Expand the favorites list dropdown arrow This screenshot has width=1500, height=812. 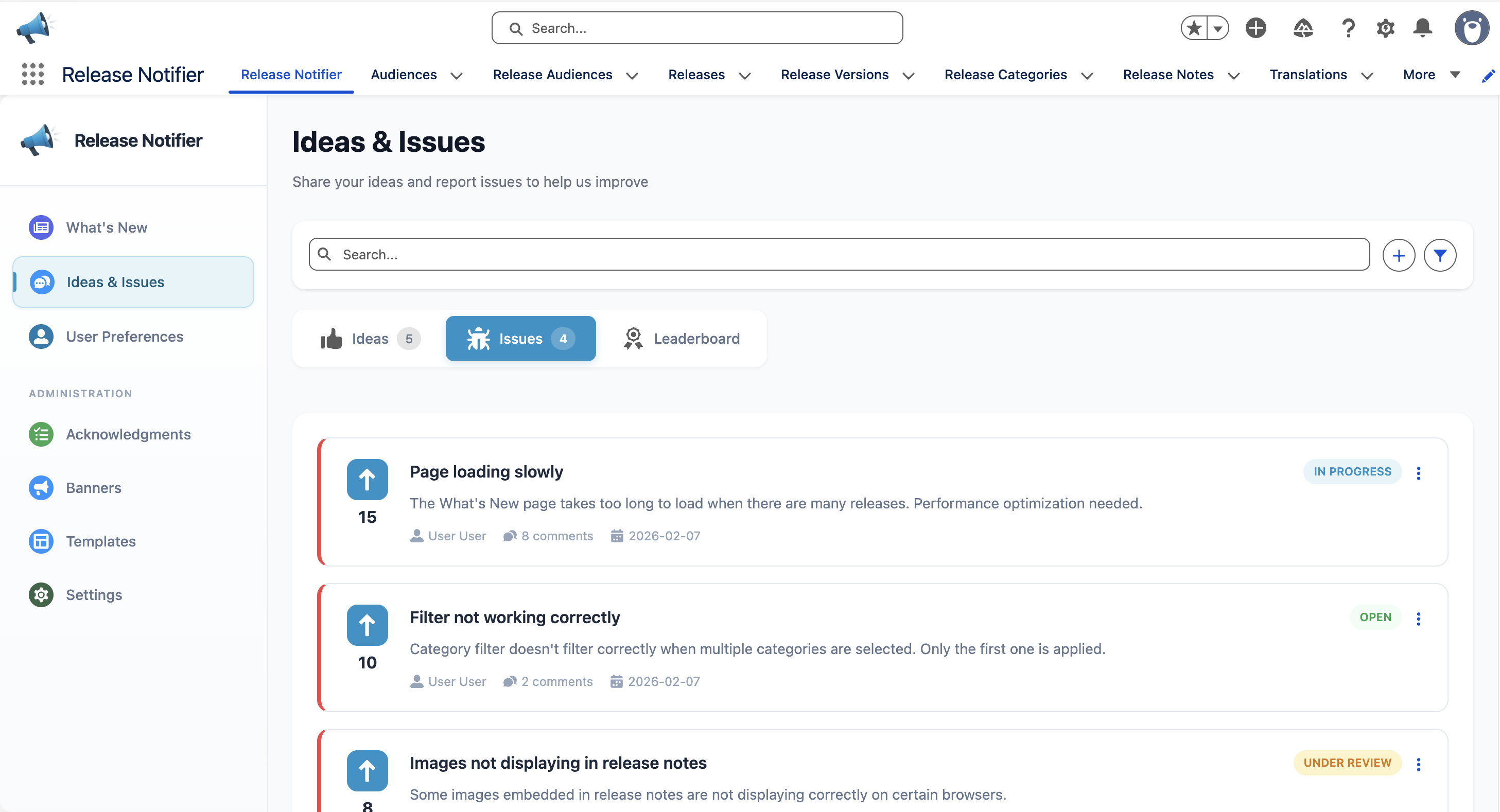[x=1217, y=28]
